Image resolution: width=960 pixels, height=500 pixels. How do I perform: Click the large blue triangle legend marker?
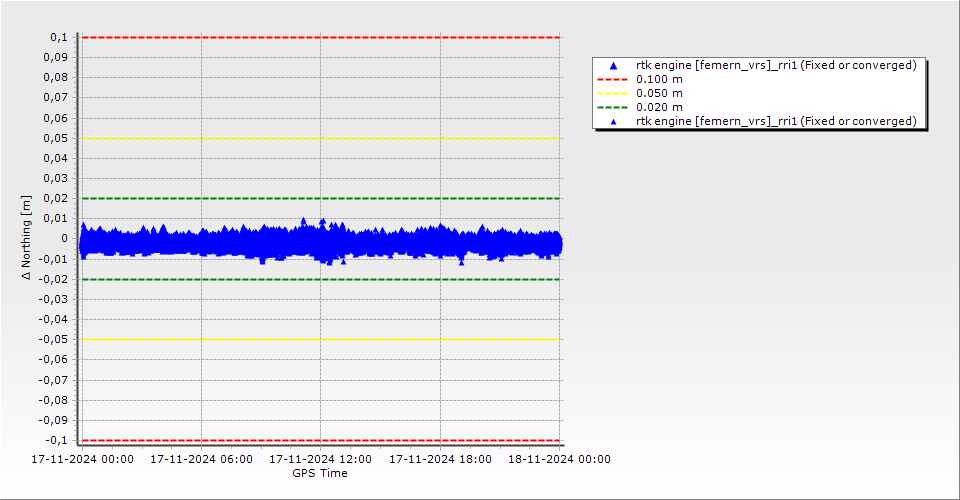pos(614,66)
